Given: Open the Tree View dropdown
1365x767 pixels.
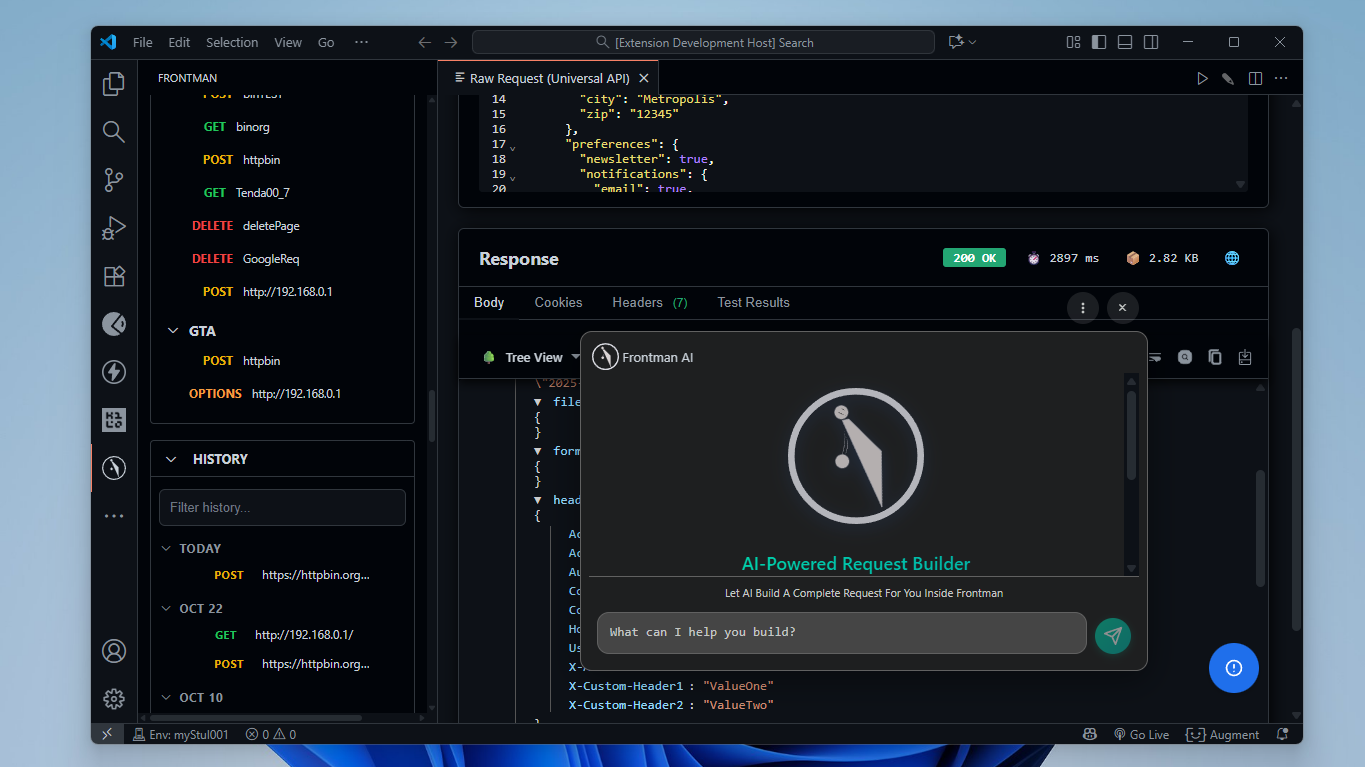Looking at the screenshot, I should coord(532,357).
